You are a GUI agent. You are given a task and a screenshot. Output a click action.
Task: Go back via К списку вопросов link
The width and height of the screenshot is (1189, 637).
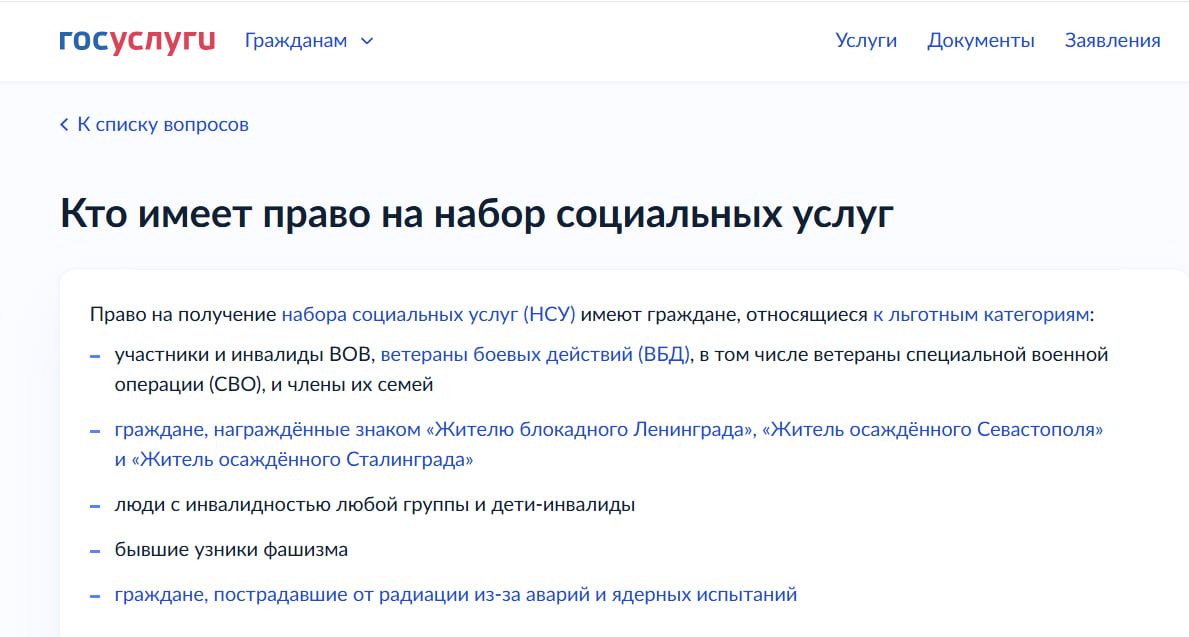[154, 124]
